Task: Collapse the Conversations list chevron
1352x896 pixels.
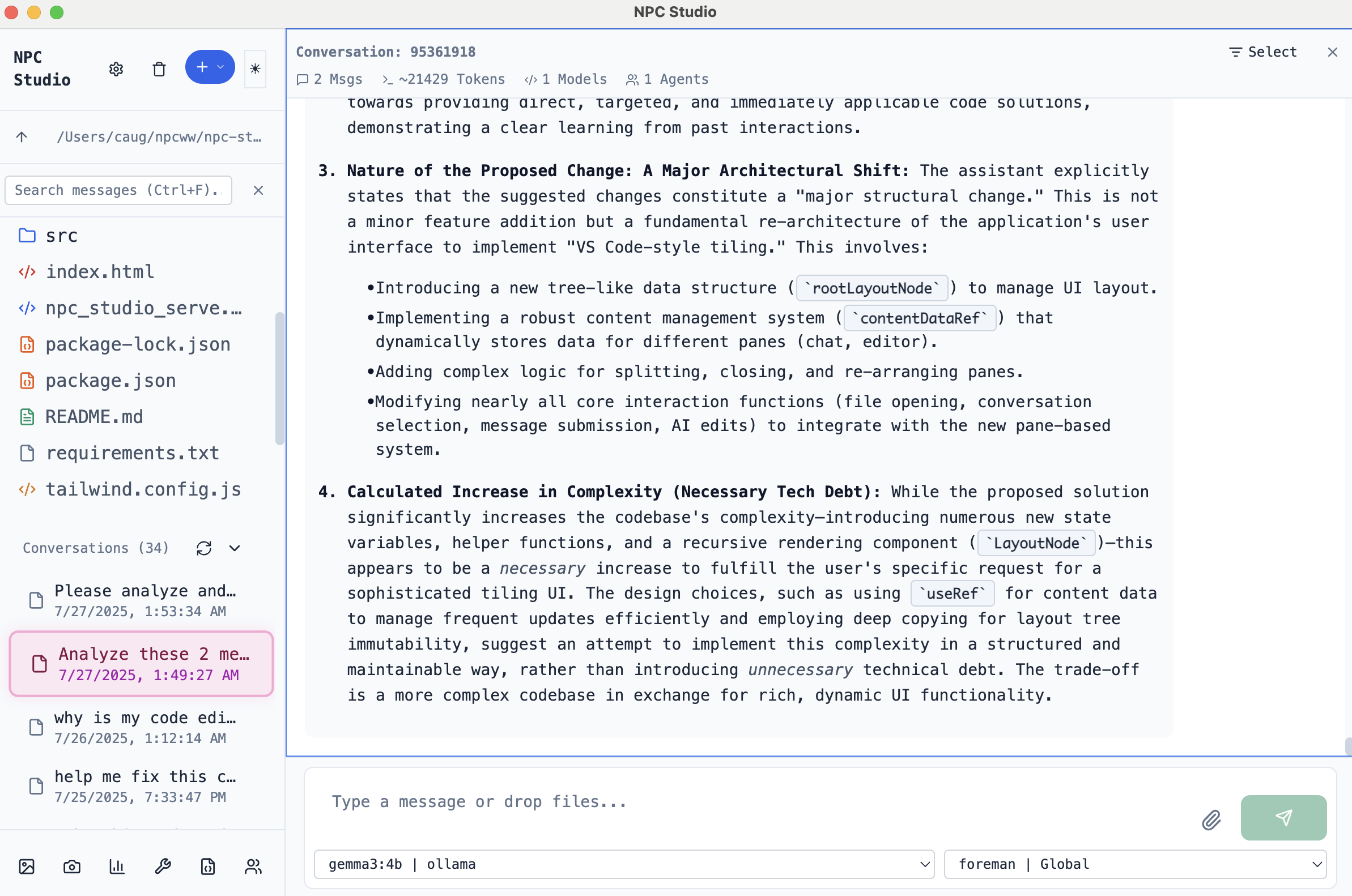Action: 235,548
